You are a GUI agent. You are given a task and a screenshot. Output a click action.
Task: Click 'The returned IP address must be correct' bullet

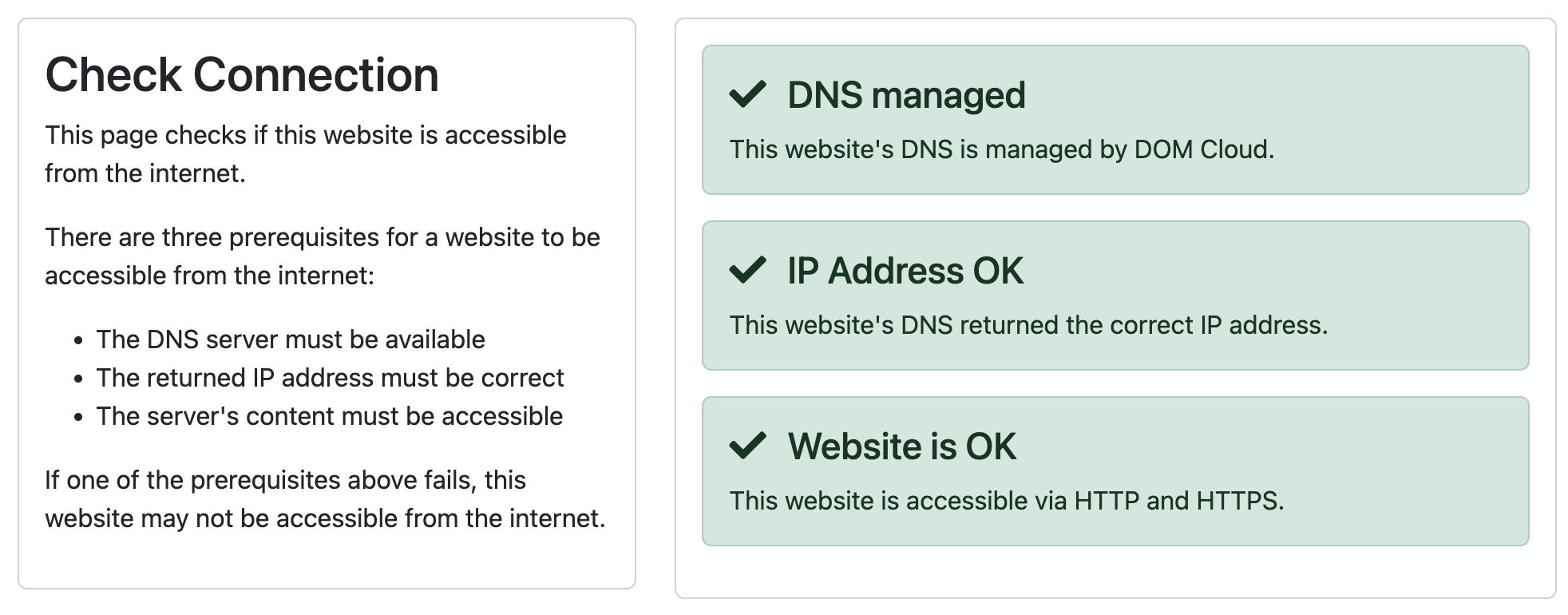coord(330,378)
